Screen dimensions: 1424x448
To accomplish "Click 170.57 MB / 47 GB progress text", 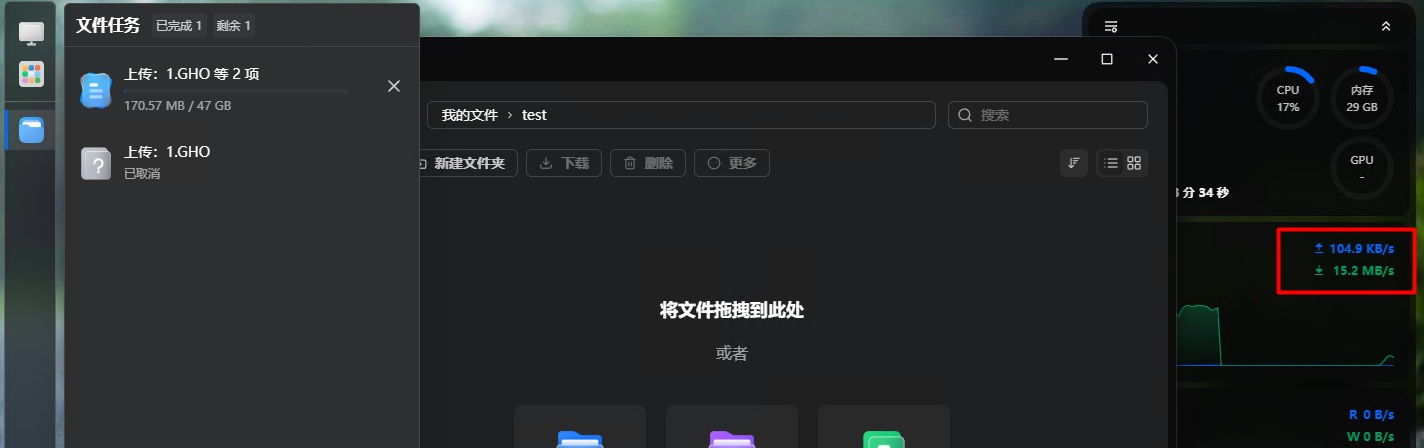I will pyautogui.click(x=178, y=105).
